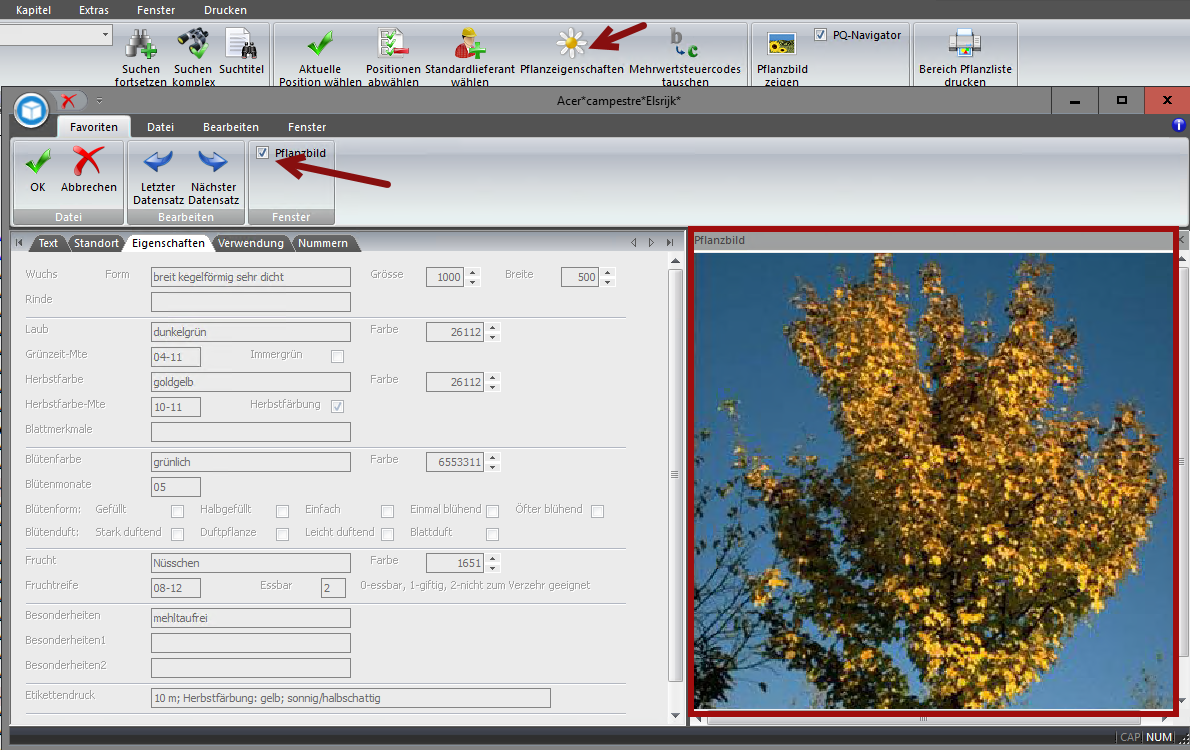The image size is (1190, 750).
Task: Confirm with the OK button
Action: [x=38, y=168]
